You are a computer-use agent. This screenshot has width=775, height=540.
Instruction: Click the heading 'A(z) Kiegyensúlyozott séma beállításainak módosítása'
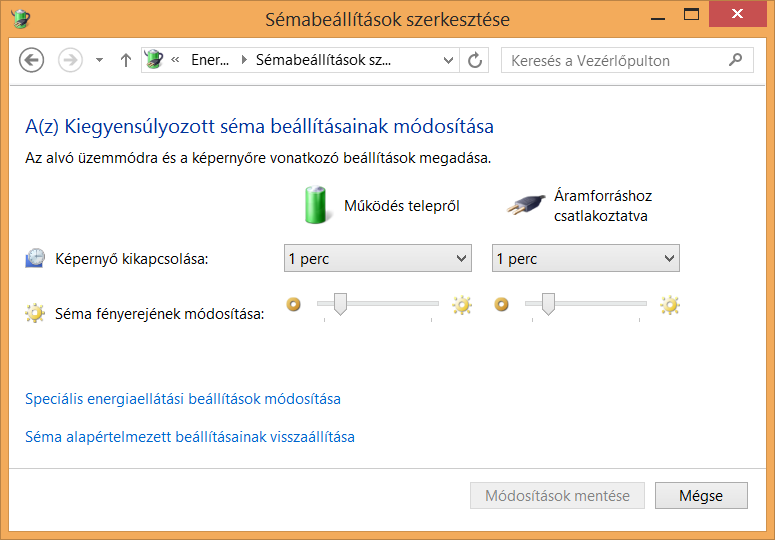tap(259, 126)
